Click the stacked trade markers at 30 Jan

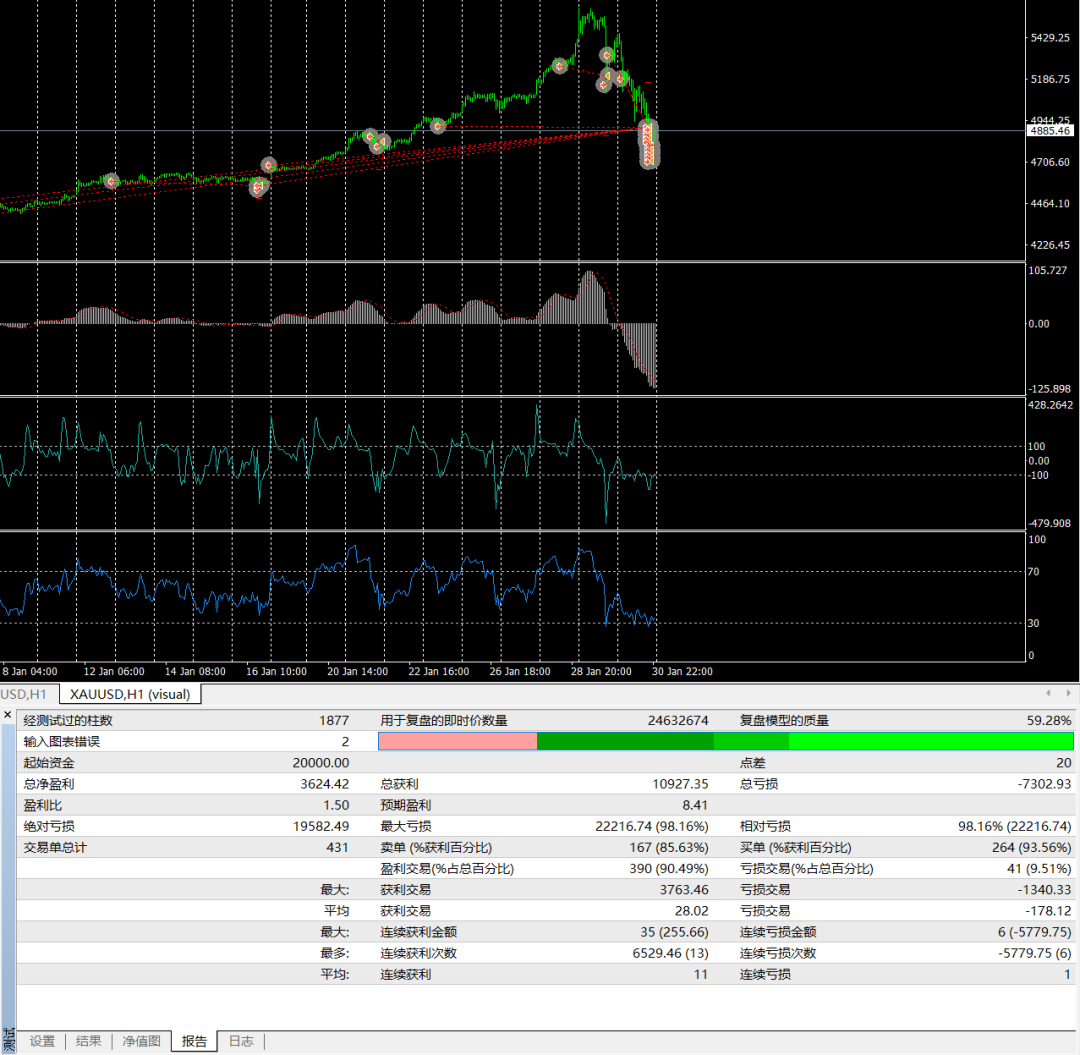click(x=650, y=144)
